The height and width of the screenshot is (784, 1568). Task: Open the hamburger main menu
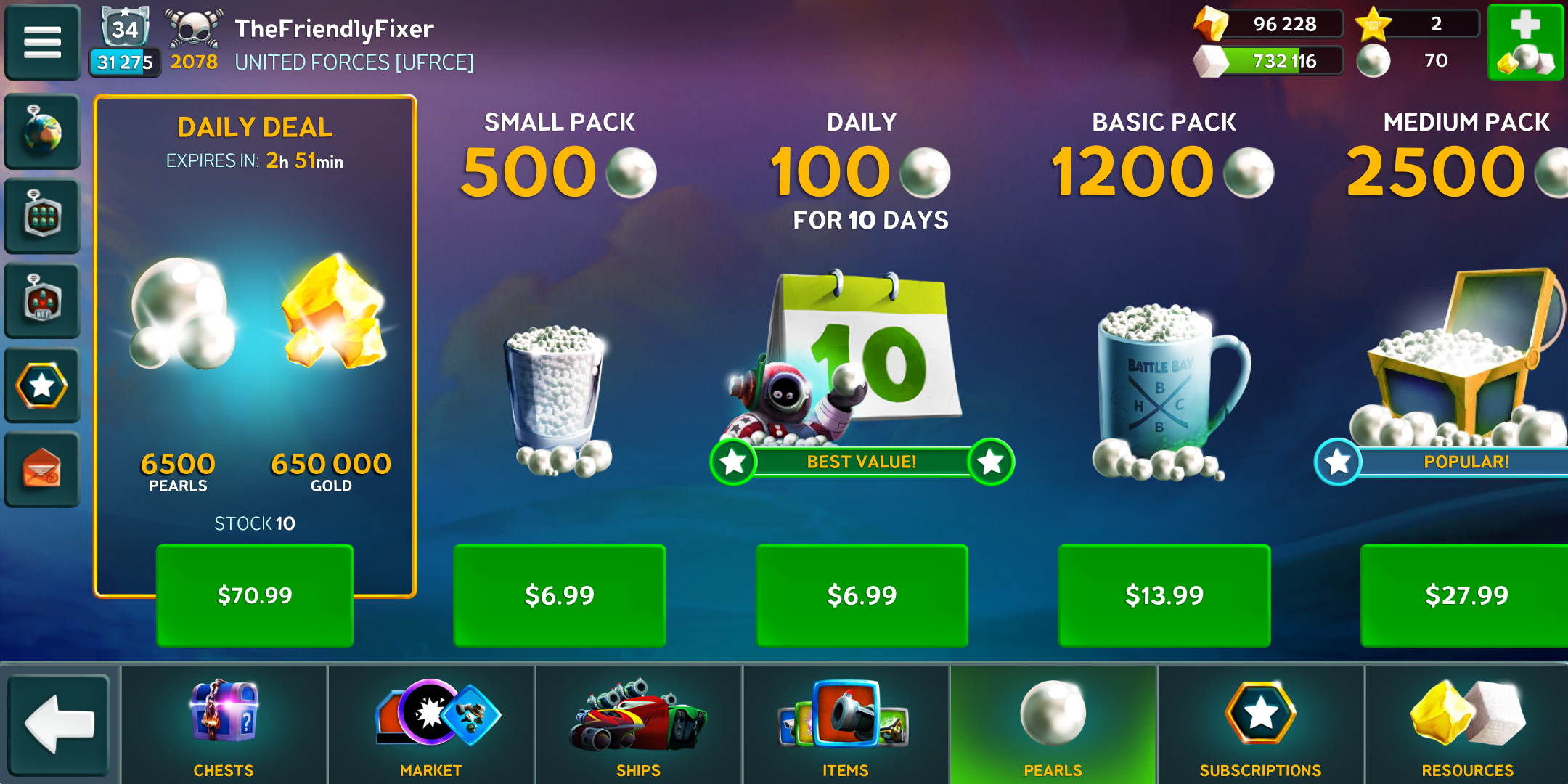(x=42, y=42)
